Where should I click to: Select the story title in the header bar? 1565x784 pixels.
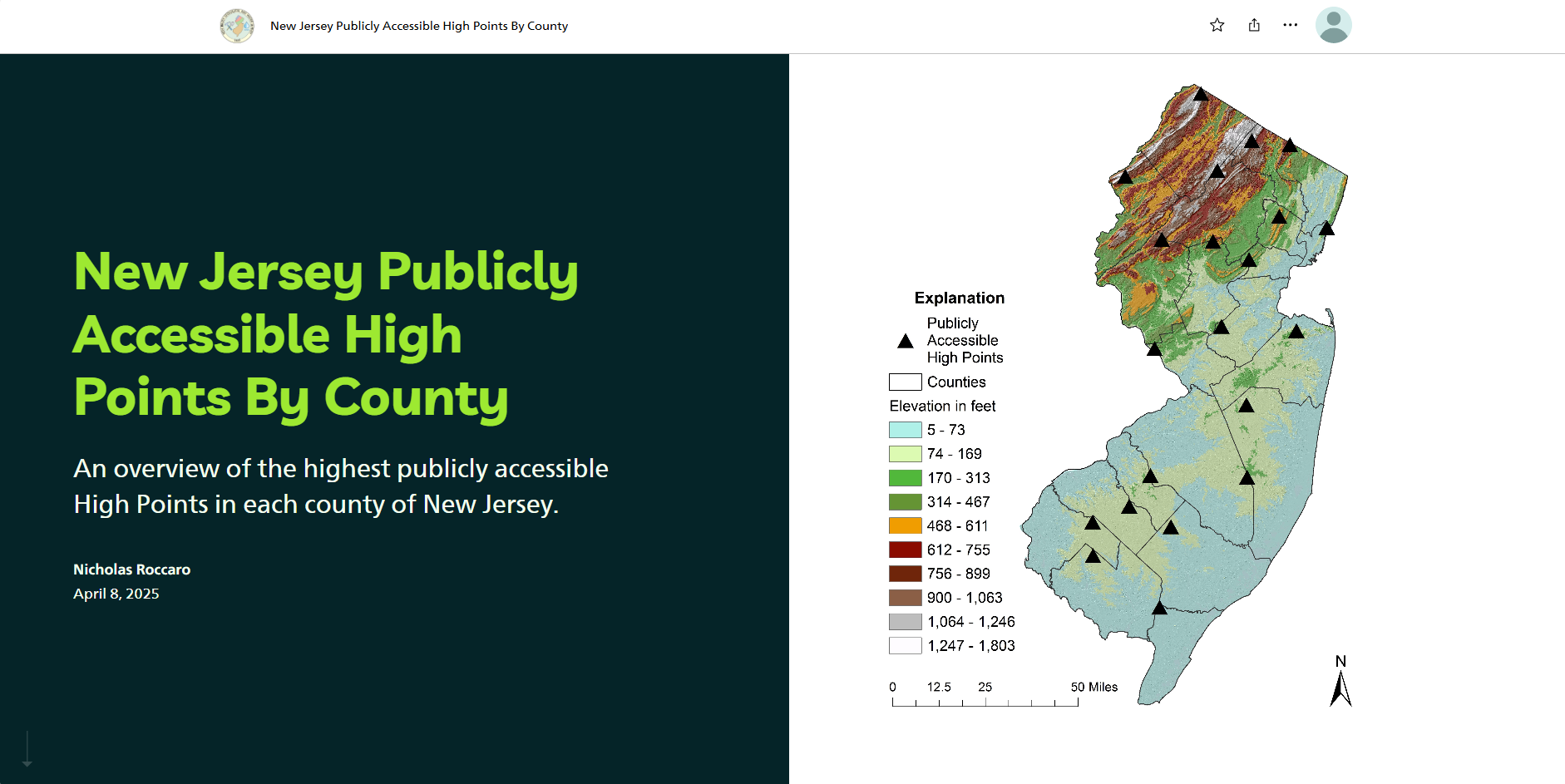click(x=418, y=26)
